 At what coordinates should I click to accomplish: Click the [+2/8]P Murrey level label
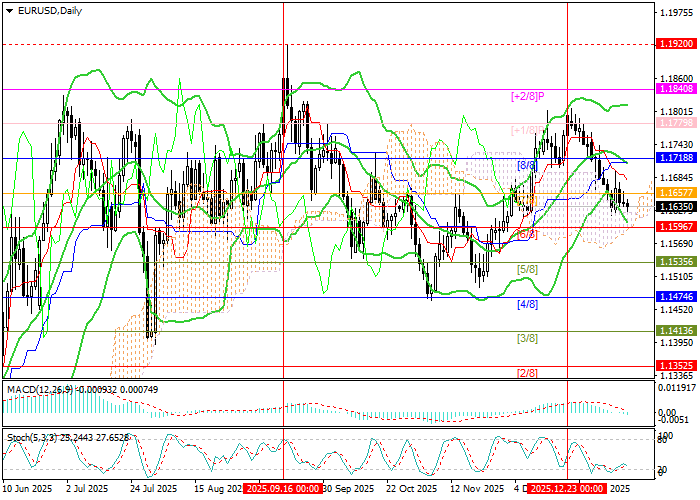click(x=526, y=96)
